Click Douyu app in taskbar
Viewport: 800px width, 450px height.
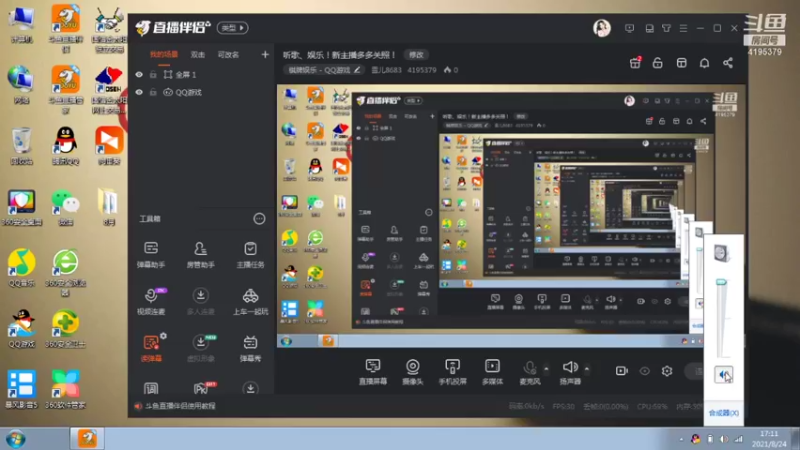coord(87,438)
